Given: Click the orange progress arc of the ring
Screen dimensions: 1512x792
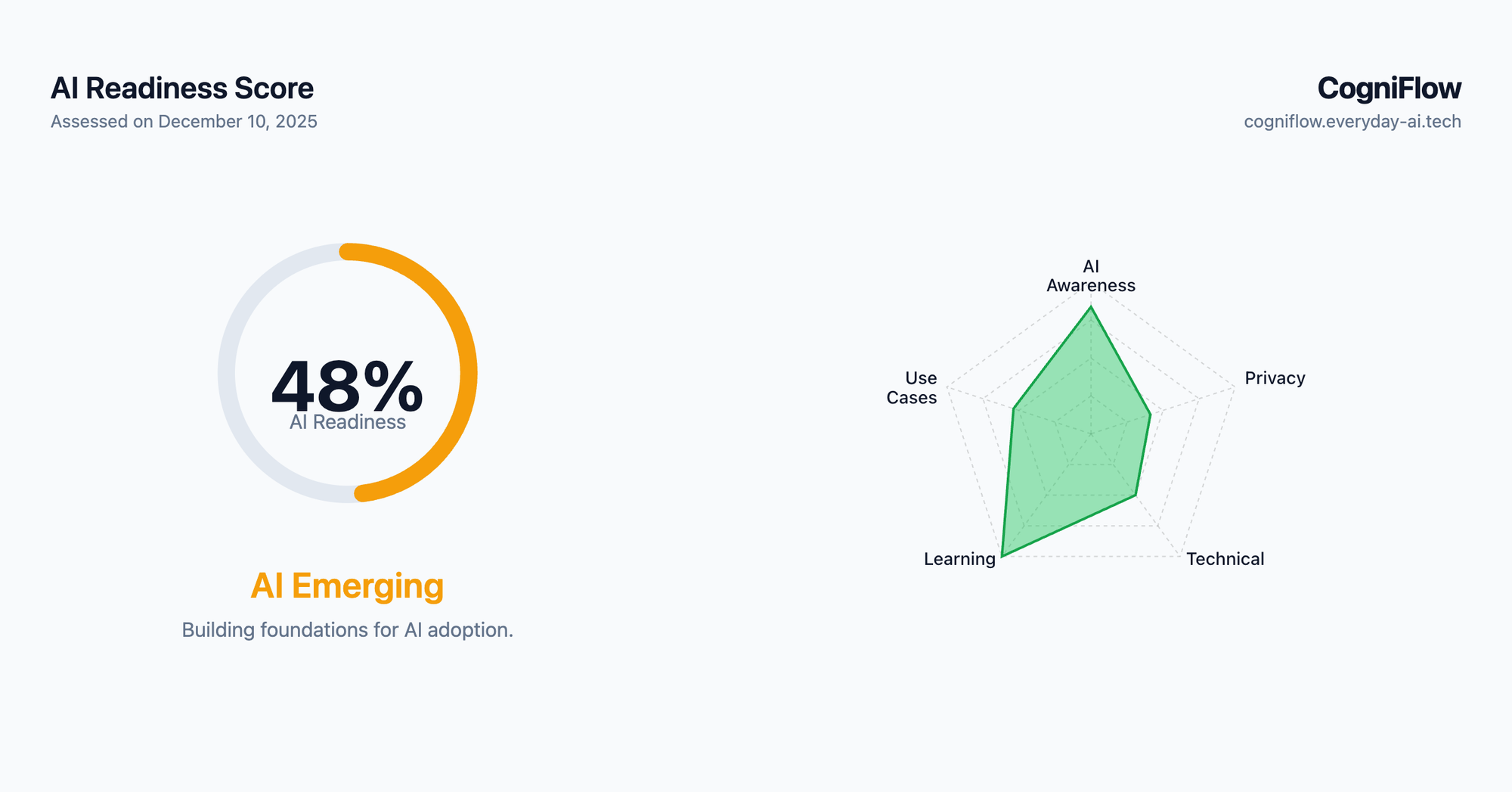Looking at the screenshot, I should (x=468, y=373).
